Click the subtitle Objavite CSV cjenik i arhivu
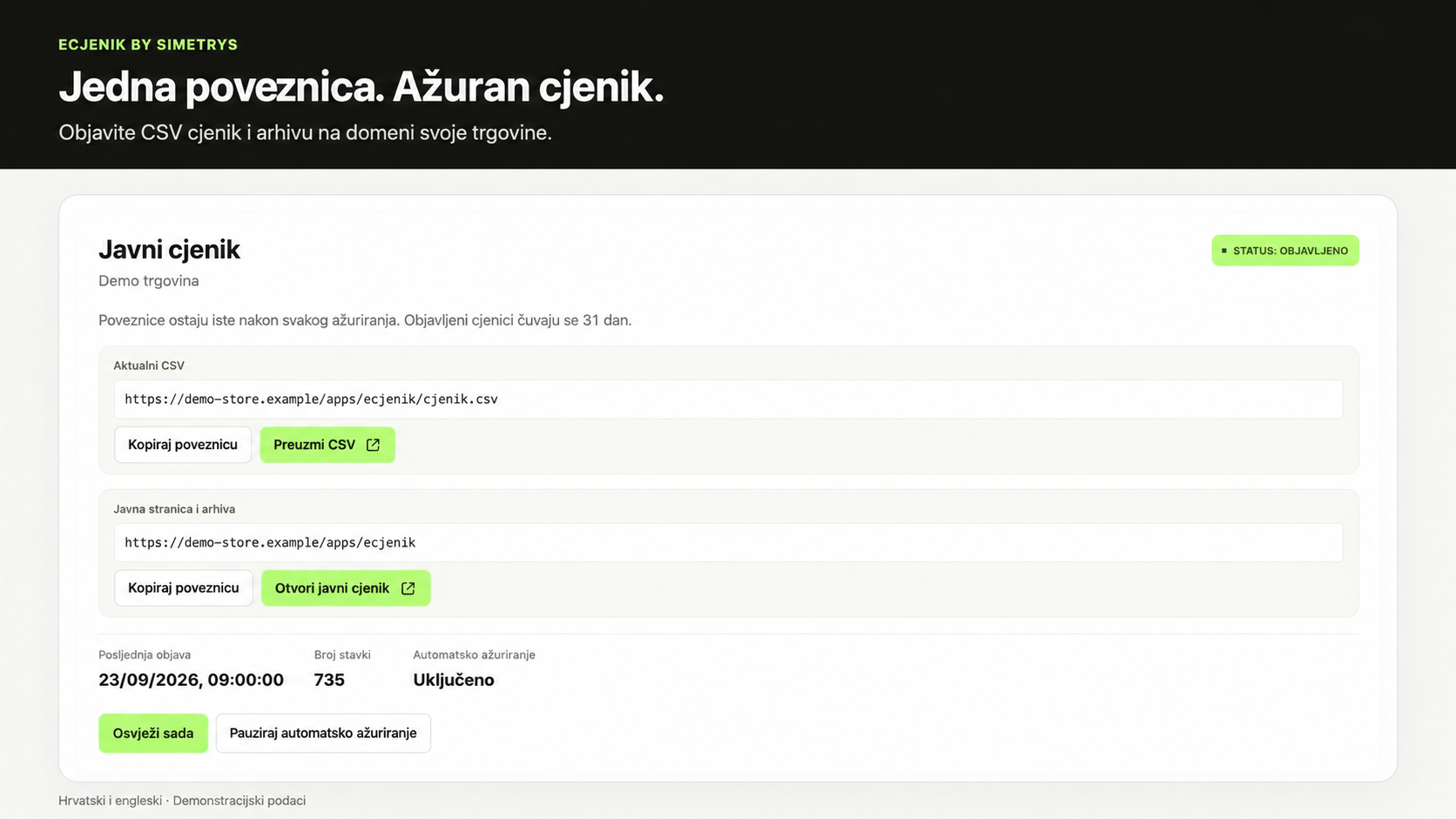 pos(305,133)
